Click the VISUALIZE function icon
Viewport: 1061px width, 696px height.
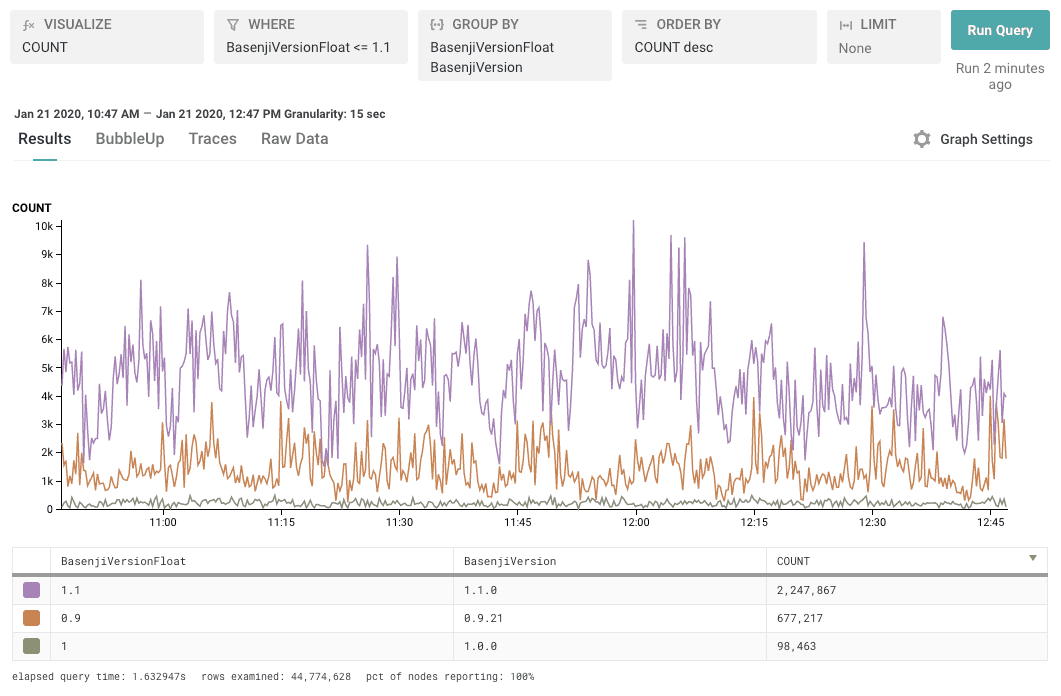(x=29, y=24)
